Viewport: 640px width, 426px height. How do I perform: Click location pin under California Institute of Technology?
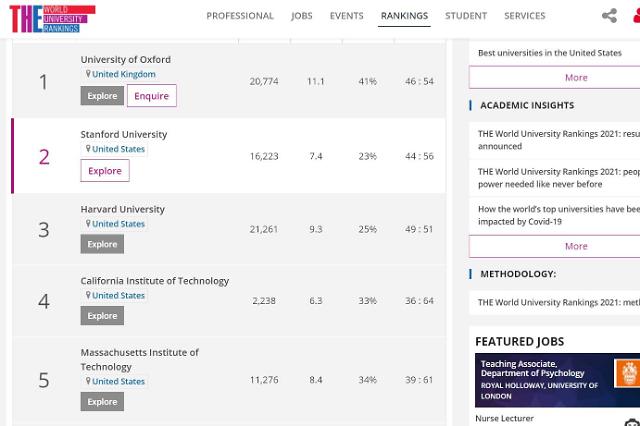click(88, 295)
